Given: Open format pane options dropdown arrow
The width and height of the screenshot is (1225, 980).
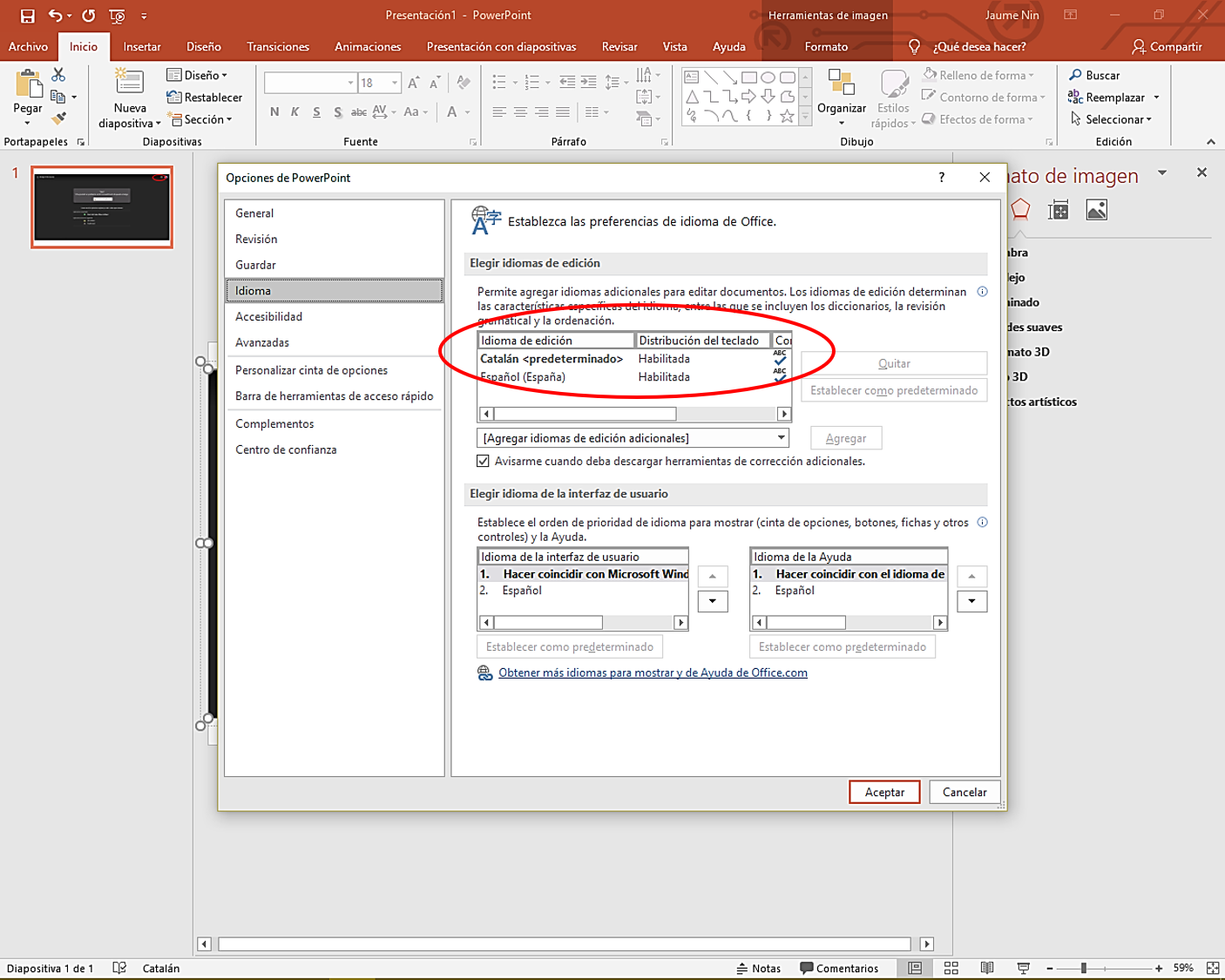Looking at the screenshot, I should coord(1162,173).
